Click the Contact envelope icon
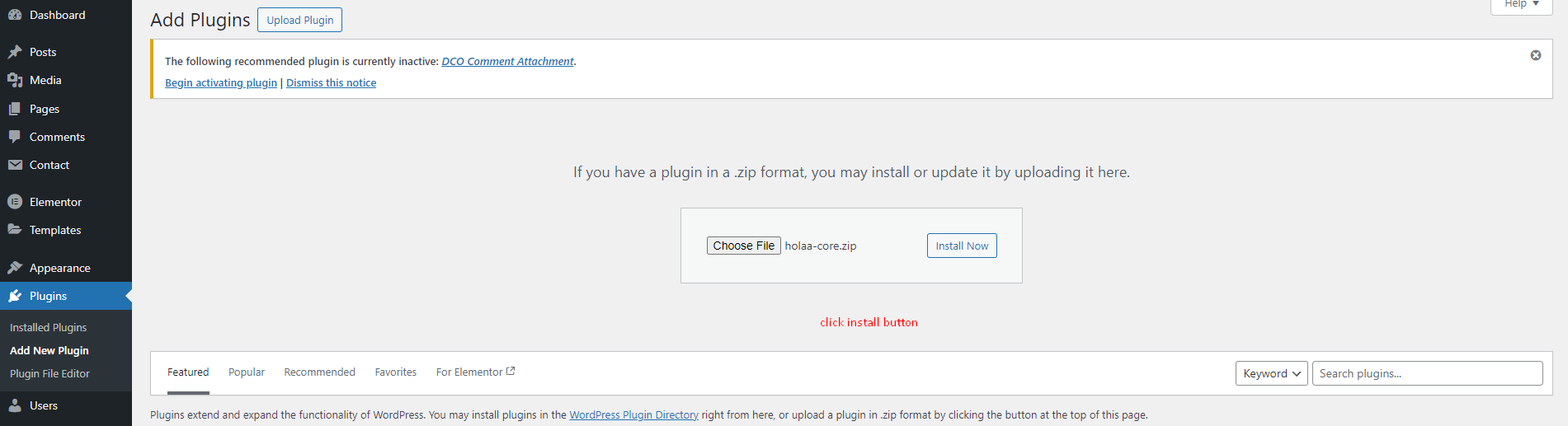Viewport: 1568px width, 426px height. coord(15,165)
